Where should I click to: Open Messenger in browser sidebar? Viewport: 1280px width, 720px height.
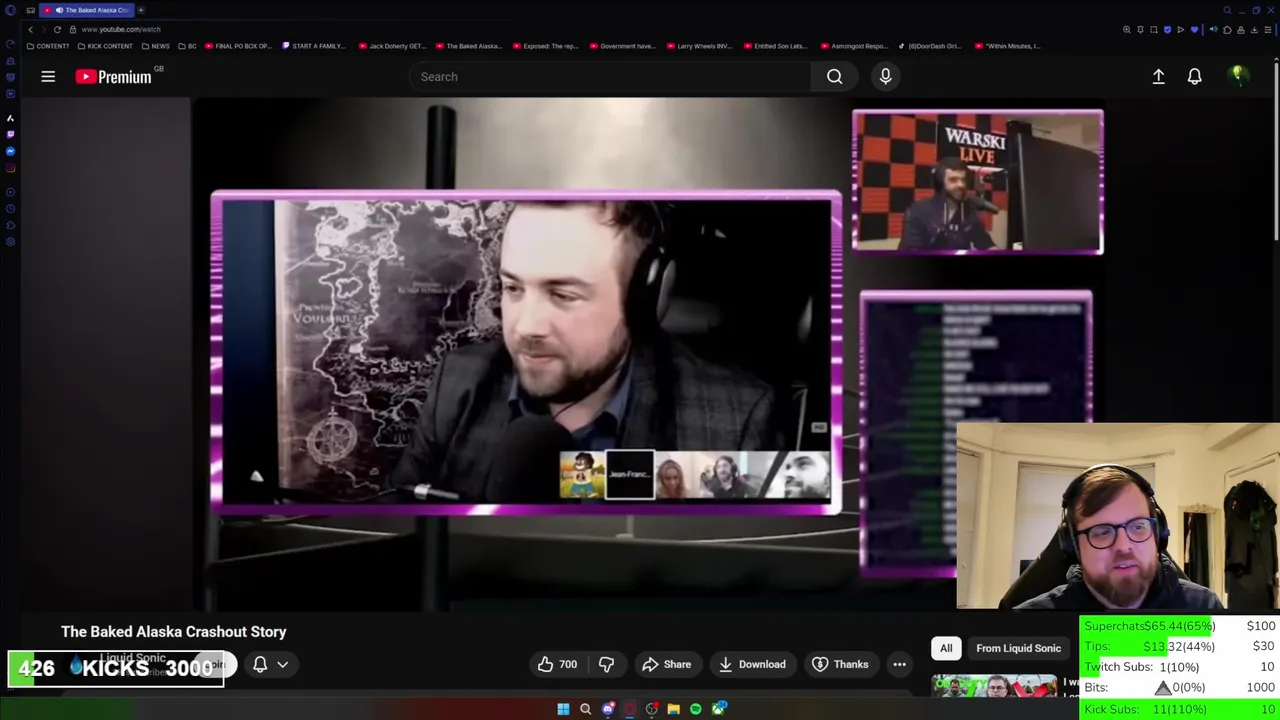[x=10, y=151]
